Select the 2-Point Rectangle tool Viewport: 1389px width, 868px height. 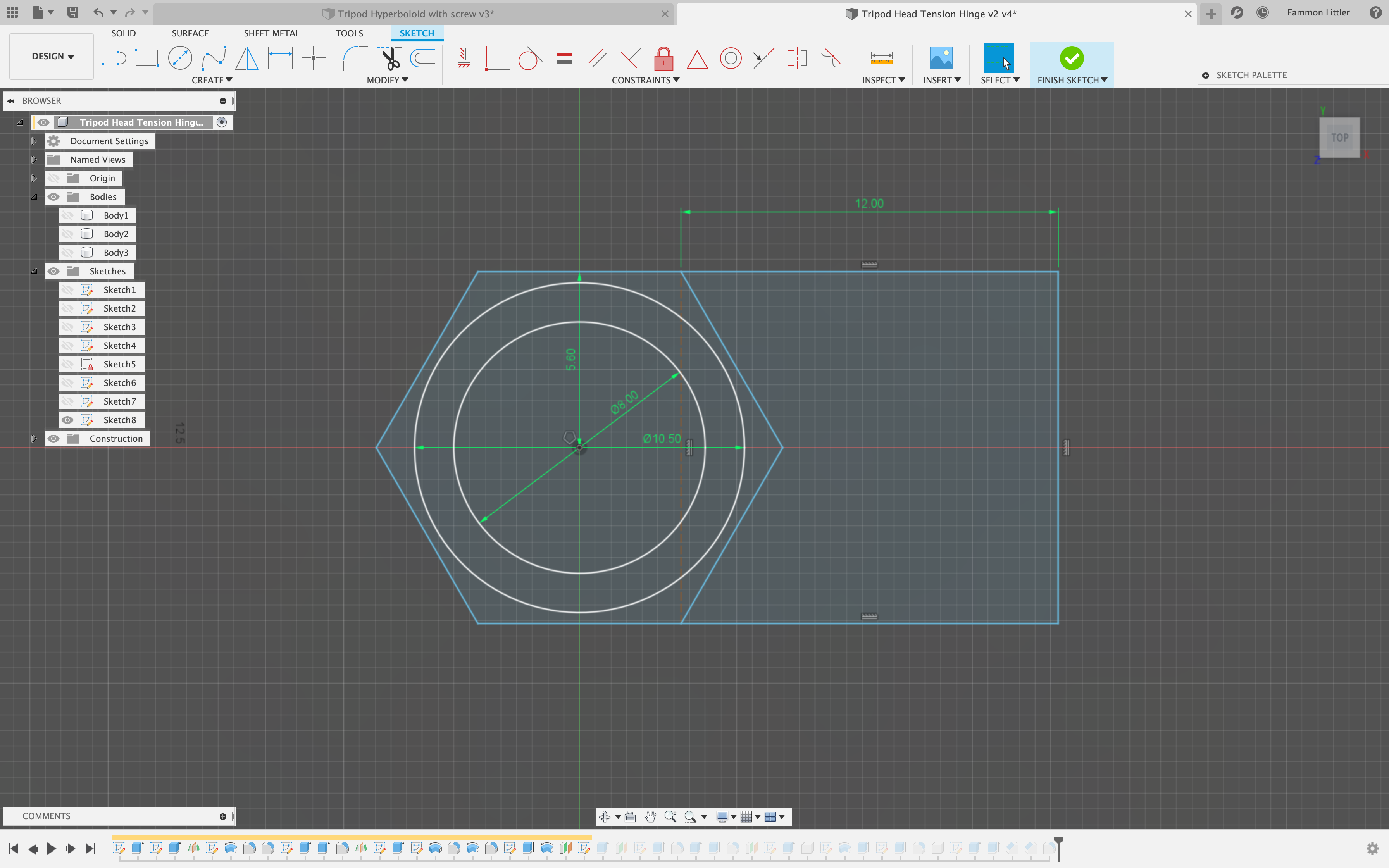pos(147,57)
